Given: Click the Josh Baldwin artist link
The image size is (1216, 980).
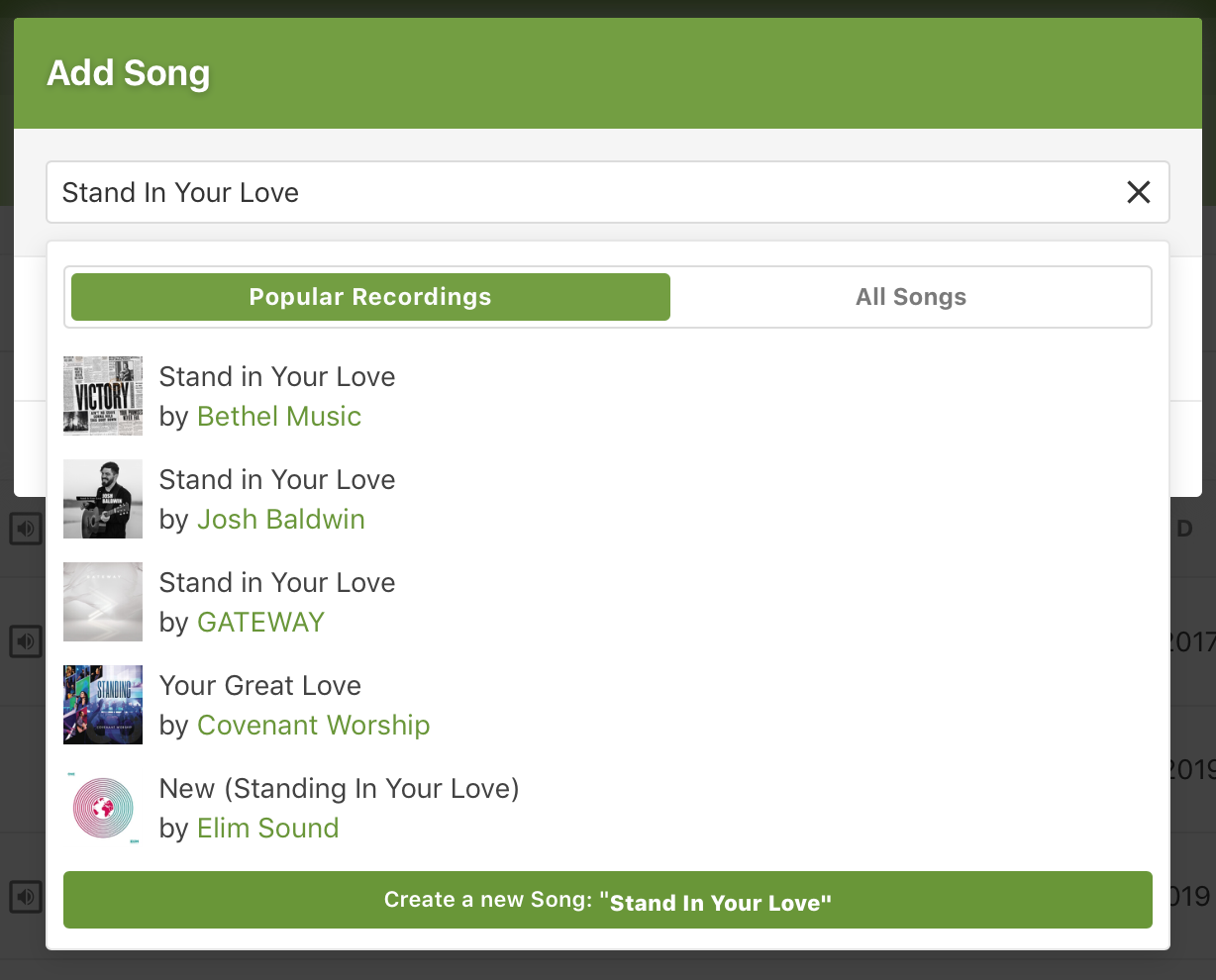Looking at the screenshot, I should click(281, 519).
